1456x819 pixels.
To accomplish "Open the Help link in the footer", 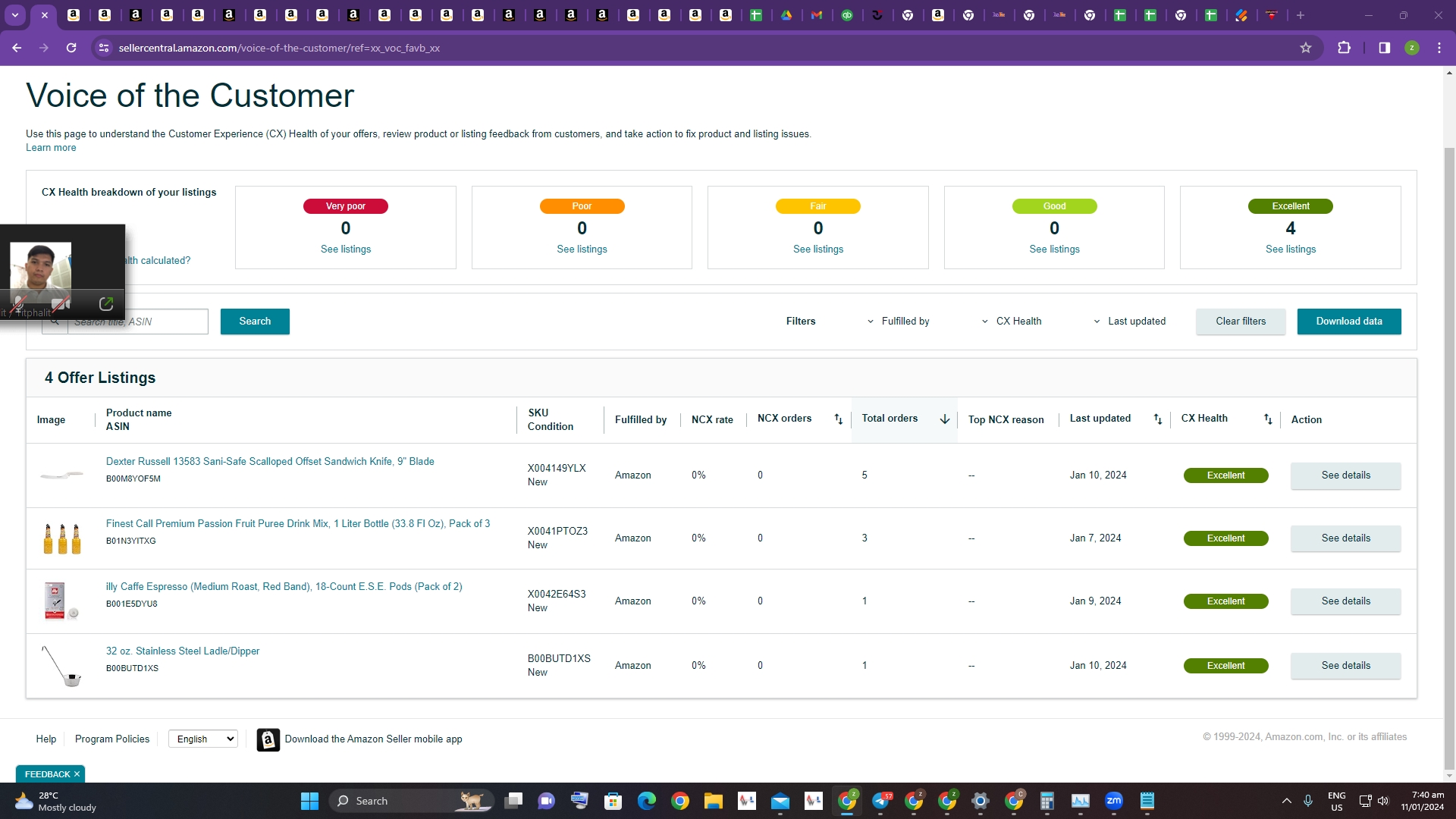I will 46,739.
